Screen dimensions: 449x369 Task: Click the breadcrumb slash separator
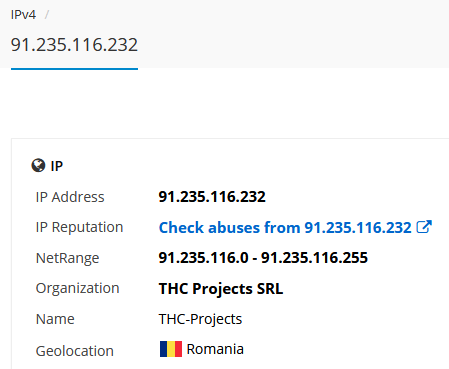pos(47,15)
